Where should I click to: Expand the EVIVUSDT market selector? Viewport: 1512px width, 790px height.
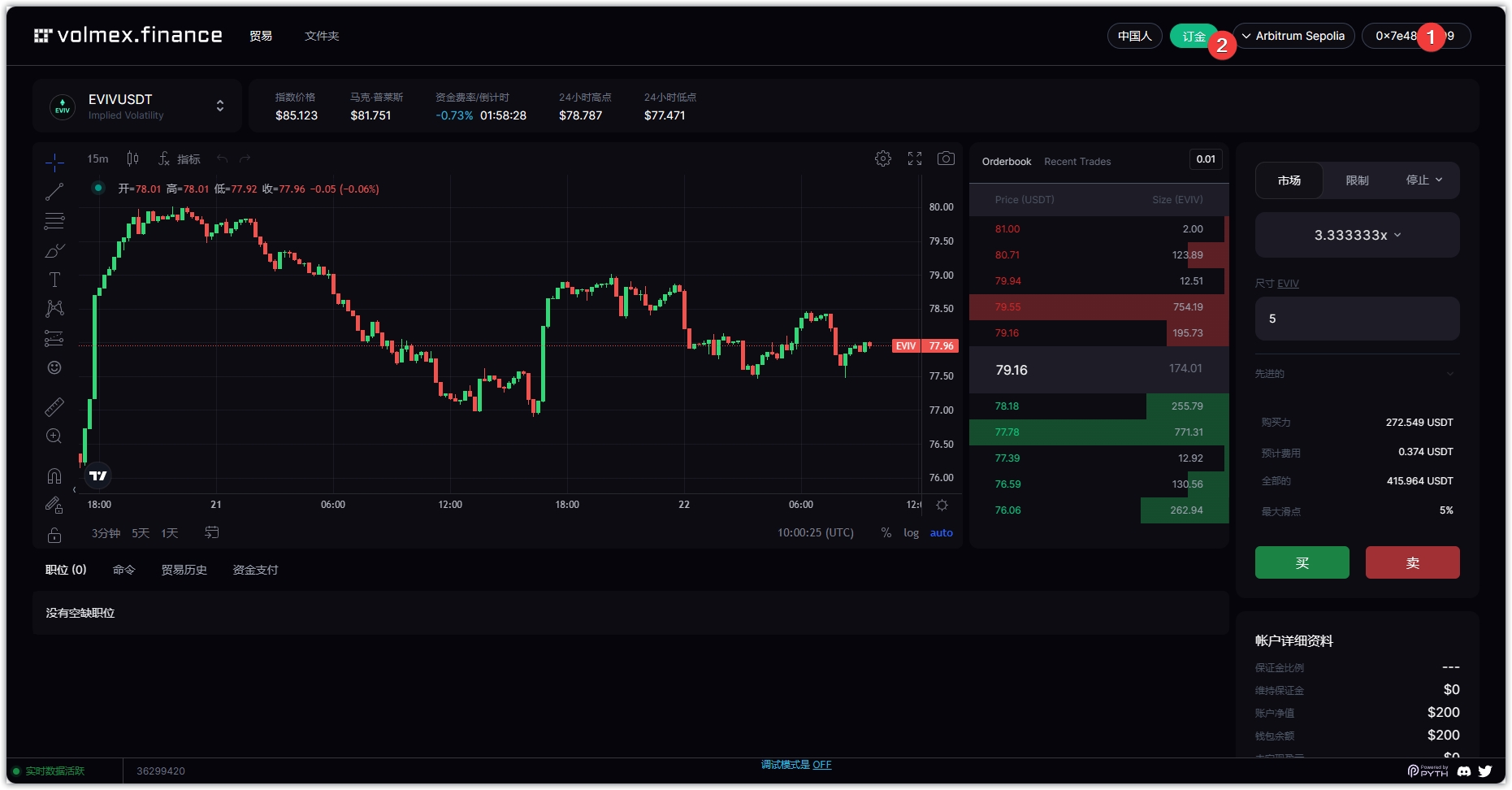click(x=219, y=106)
